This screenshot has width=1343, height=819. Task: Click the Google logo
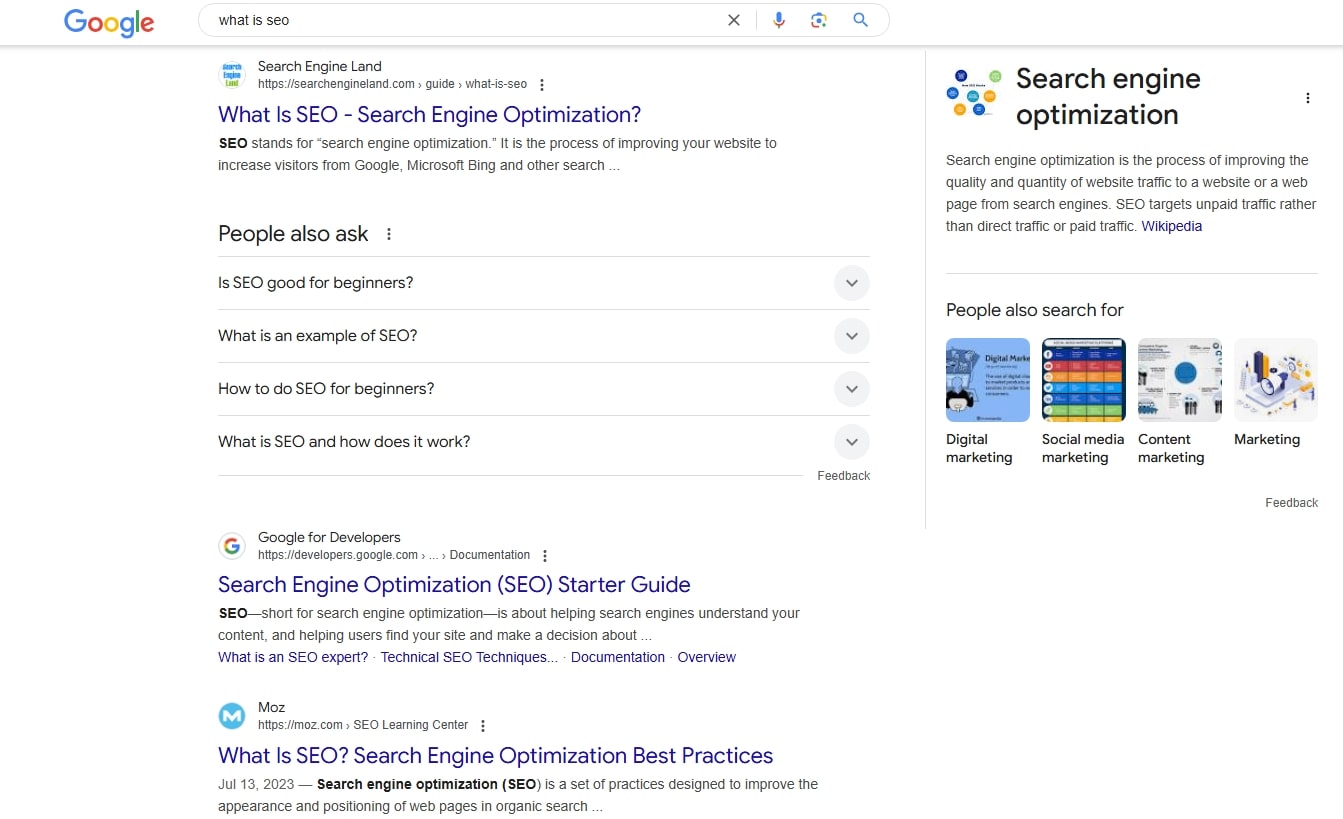pos(109,22)
